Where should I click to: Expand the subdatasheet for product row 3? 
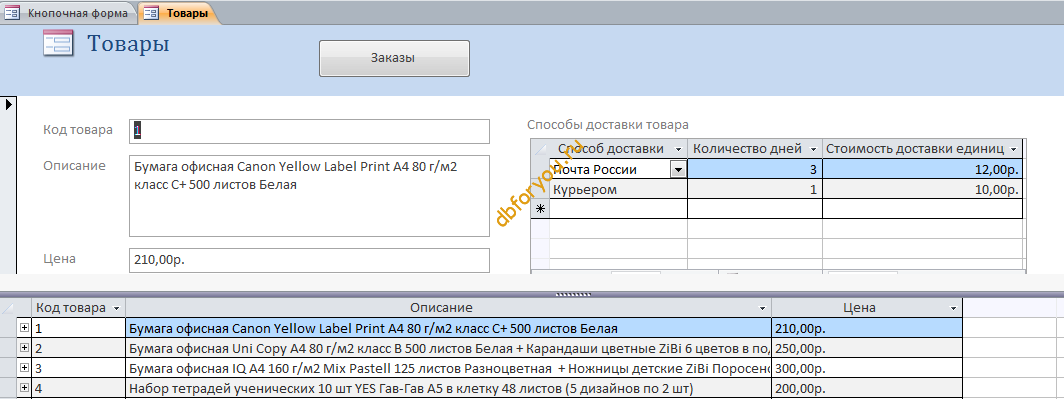point(24,368)
